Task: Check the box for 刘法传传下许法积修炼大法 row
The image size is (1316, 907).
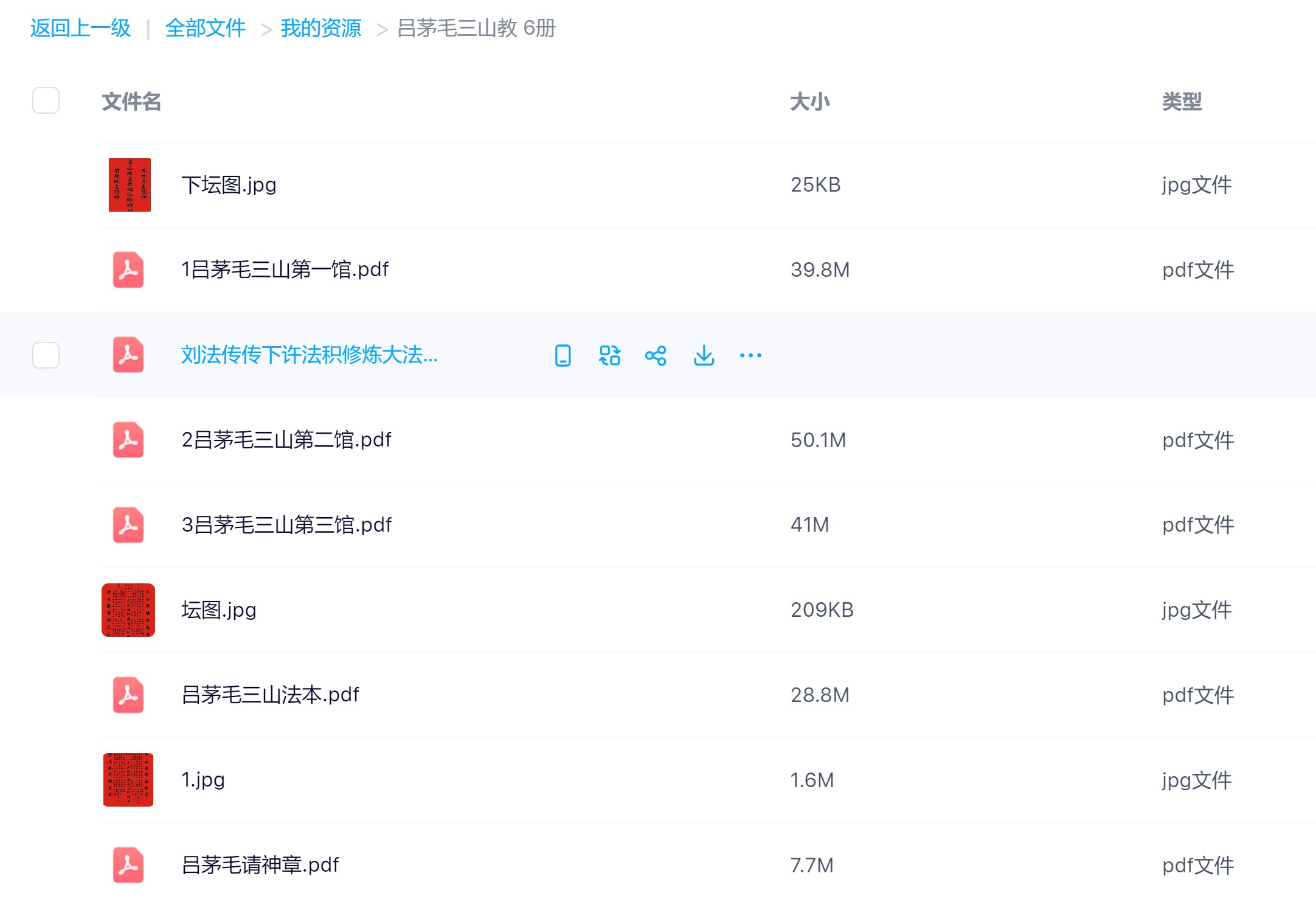Action: 46,355
